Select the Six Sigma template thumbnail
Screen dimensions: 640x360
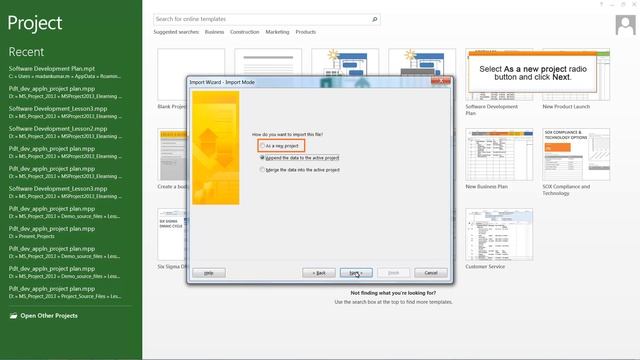point(172,234)
